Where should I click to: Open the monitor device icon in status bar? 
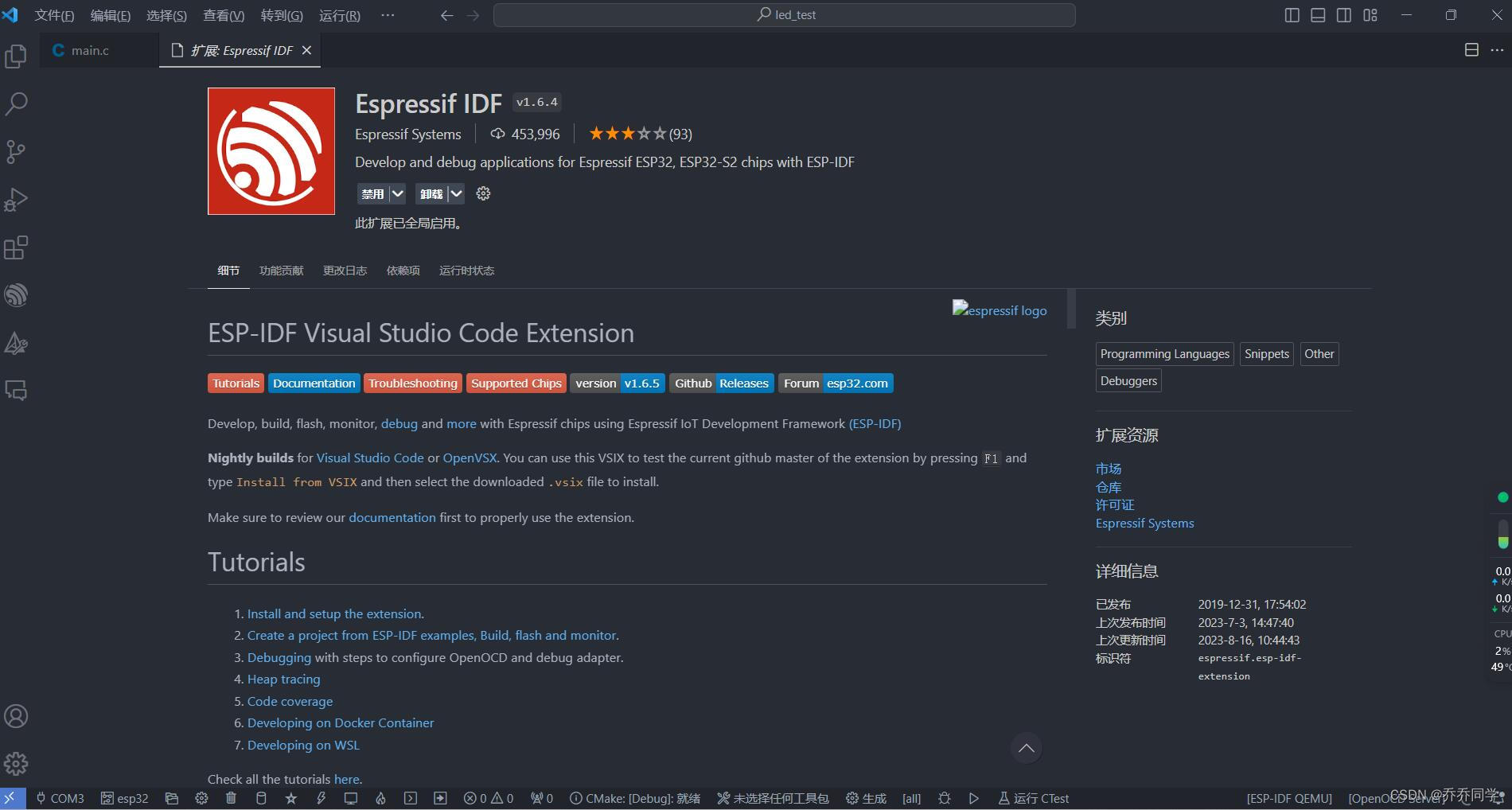(x=351, y=798)
